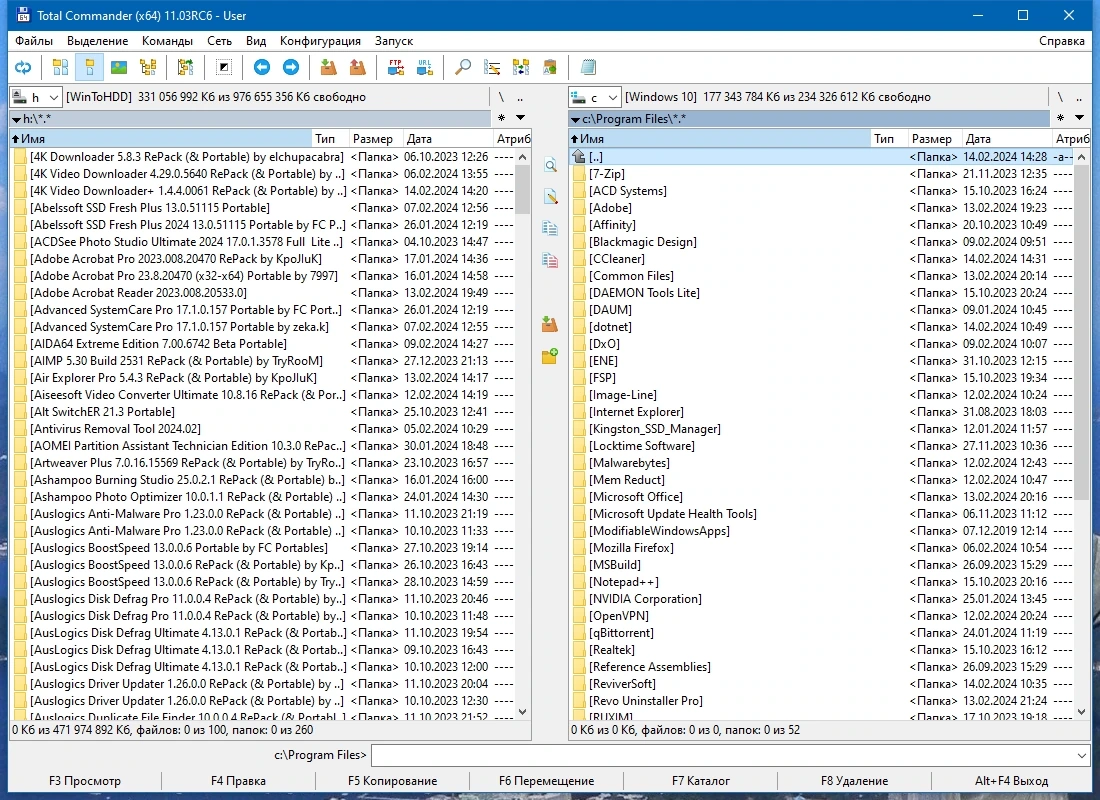The width and height of the screenshot is (1100, 800).
Task: Click the Edit file icon in middle bar
Action: (551, 197)
